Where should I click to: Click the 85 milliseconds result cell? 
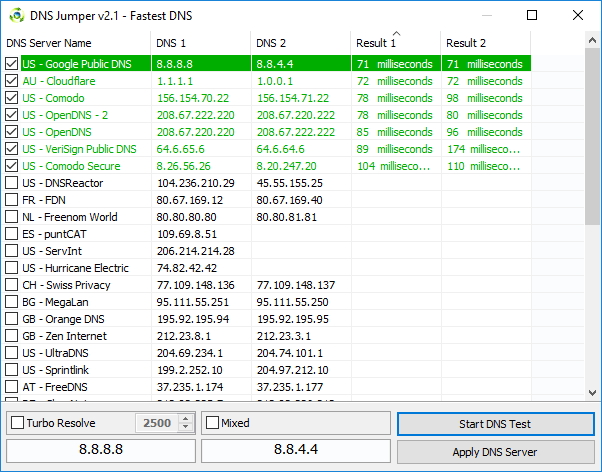(x=396, y=132)
